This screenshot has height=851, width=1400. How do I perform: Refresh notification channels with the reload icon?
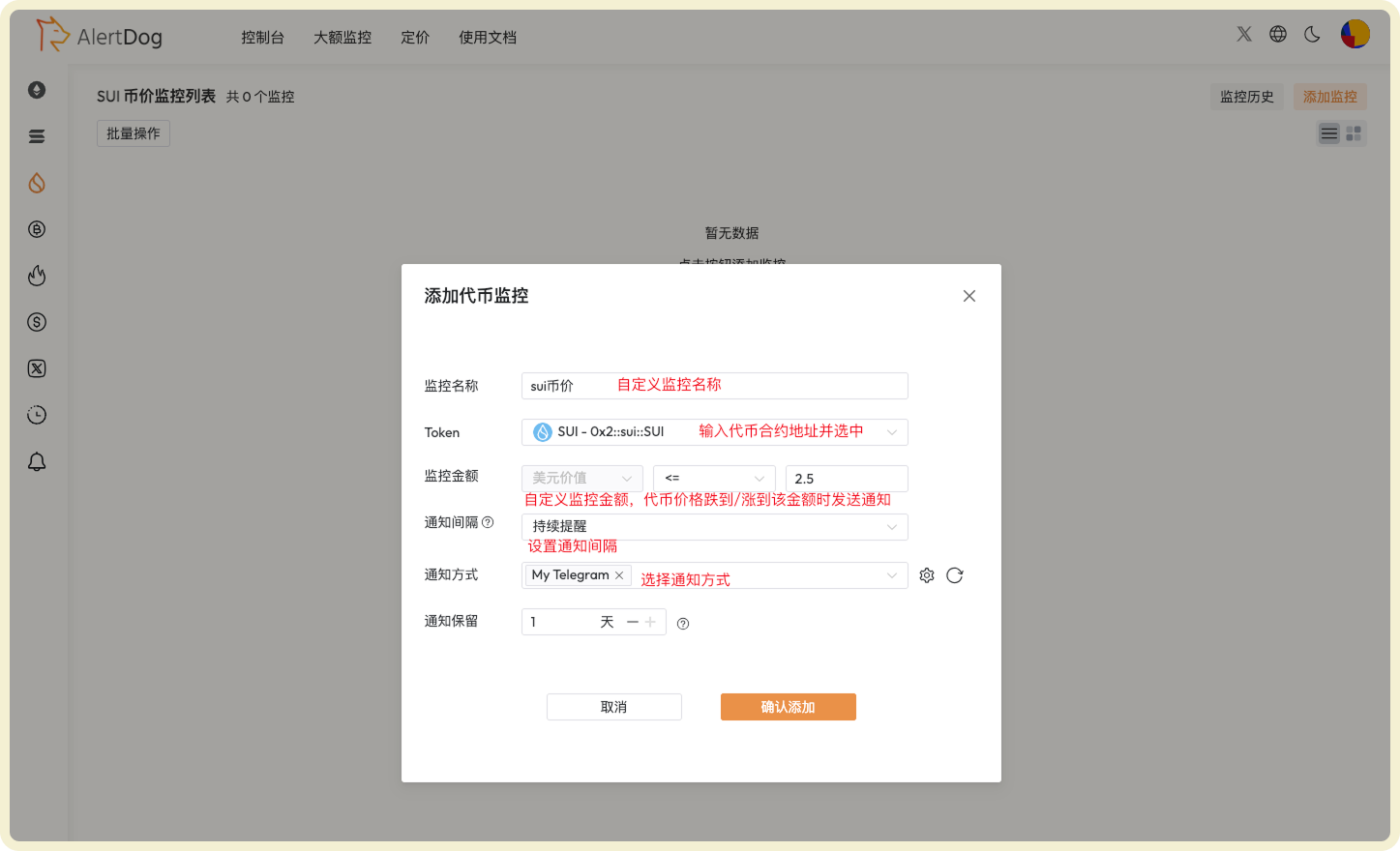955,574
